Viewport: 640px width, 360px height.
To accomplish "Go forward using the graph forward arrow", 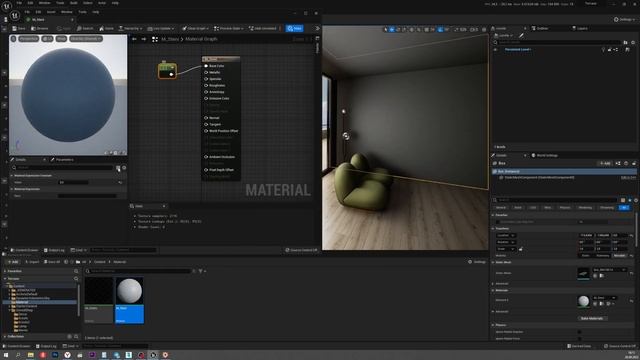I will pos(144,39).
